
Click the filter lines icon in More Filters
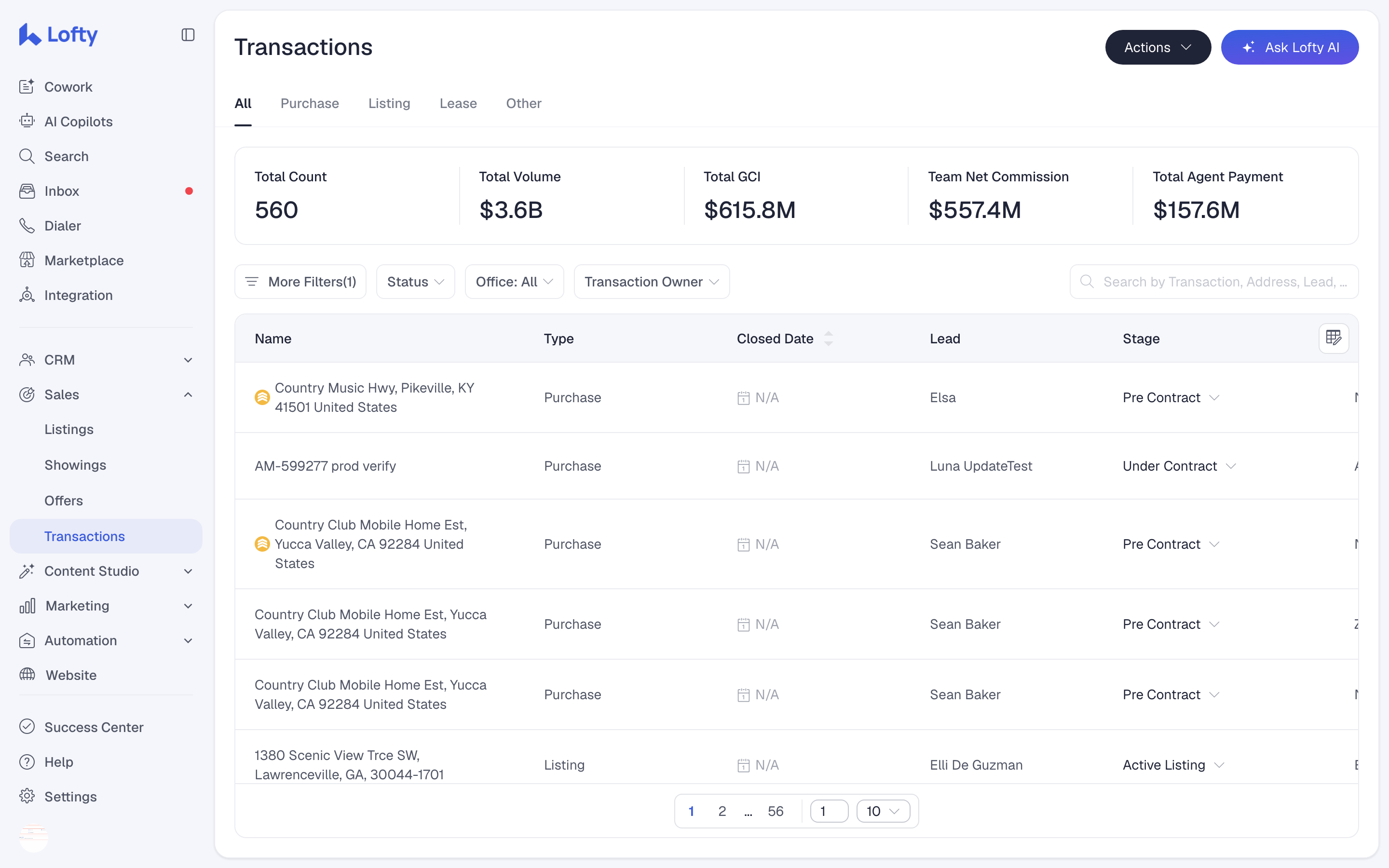[251, 281]
